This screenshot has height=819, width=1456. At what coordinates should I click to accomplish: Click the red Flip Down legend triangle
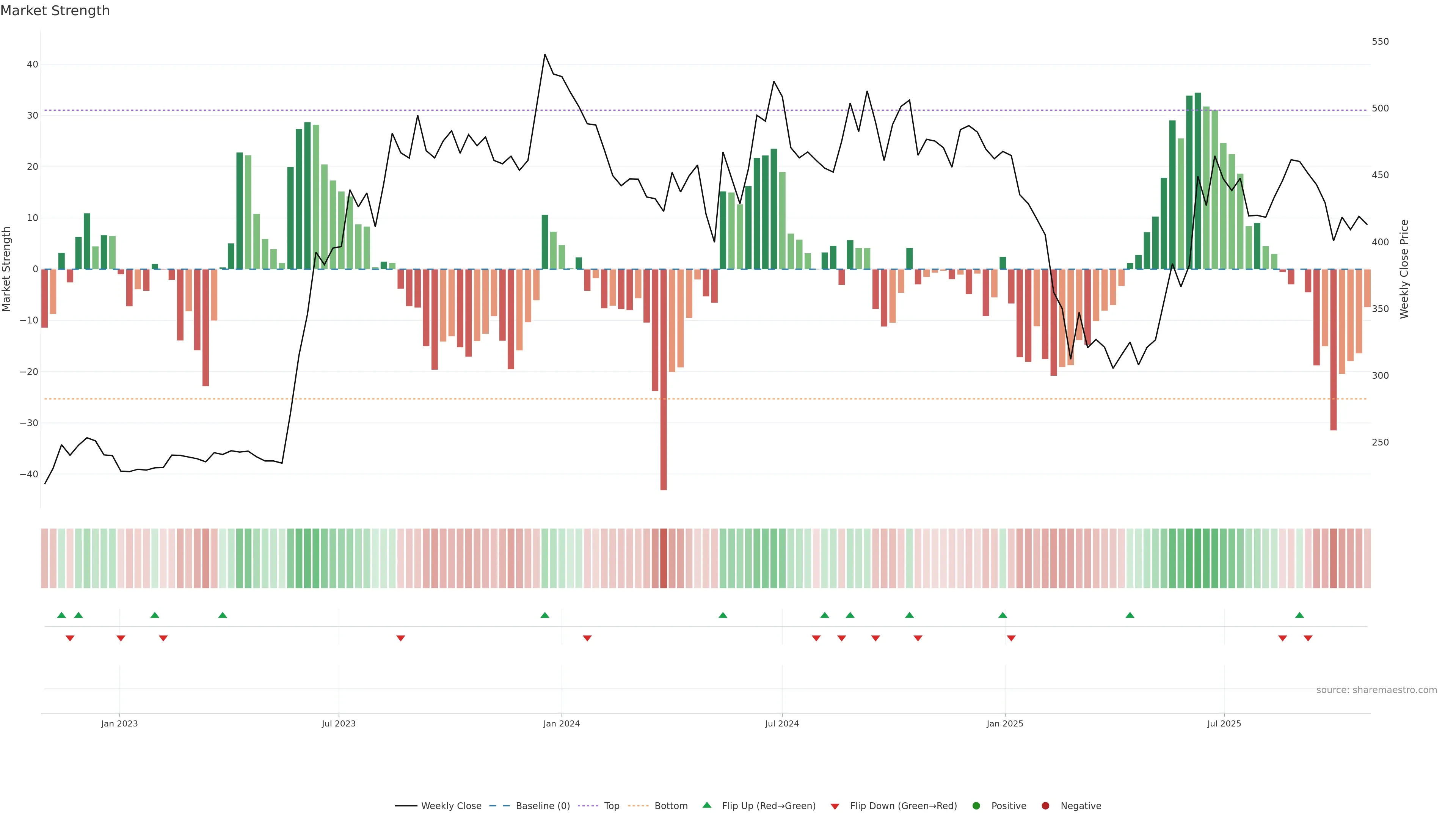click(x=835, y=806)
